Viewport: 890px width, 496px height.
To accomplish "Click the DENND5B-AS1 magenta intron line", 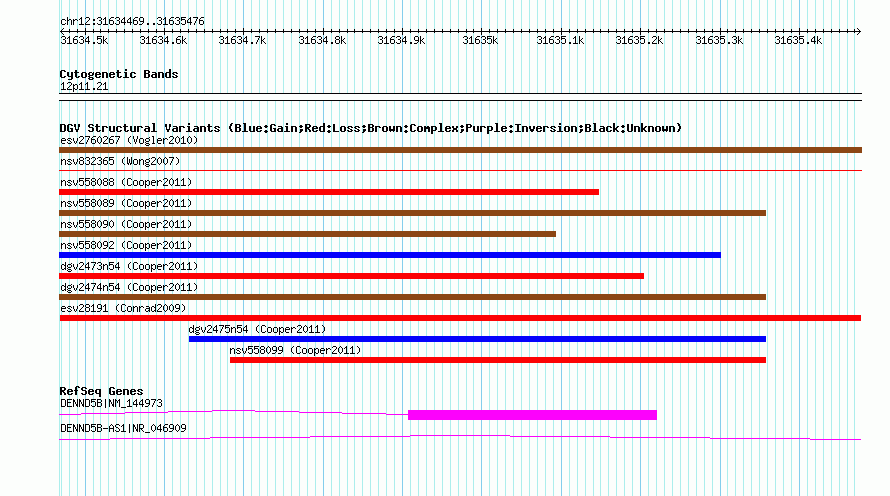I will (460, 437).
